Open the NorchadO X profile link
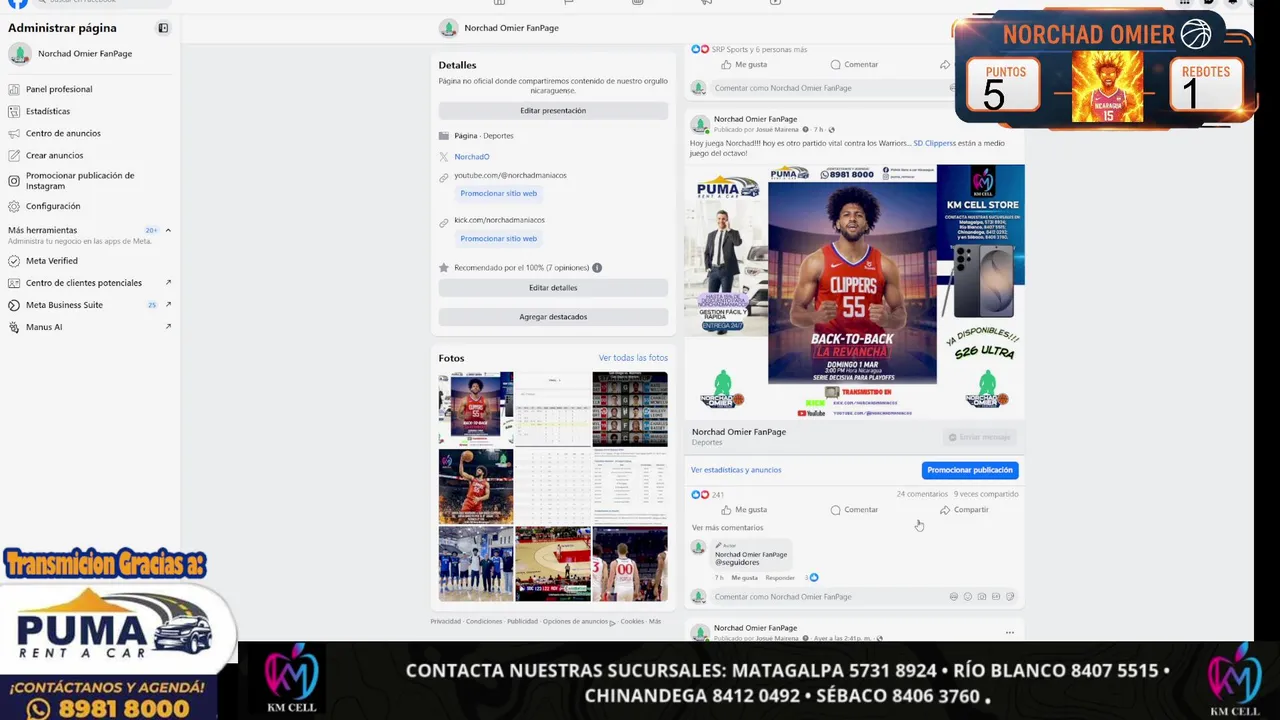 [472, 157]
